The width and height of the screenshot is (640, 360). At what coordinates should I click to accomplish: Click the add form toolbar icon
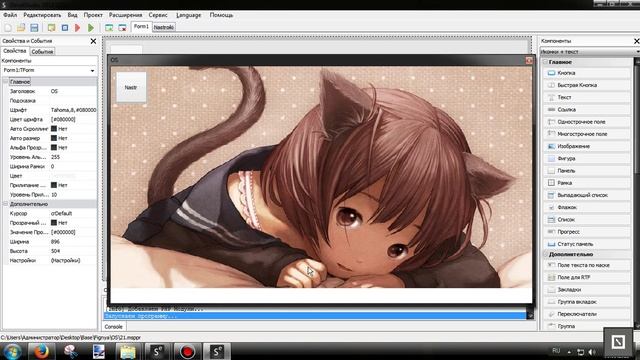click(x=109, y=27)
